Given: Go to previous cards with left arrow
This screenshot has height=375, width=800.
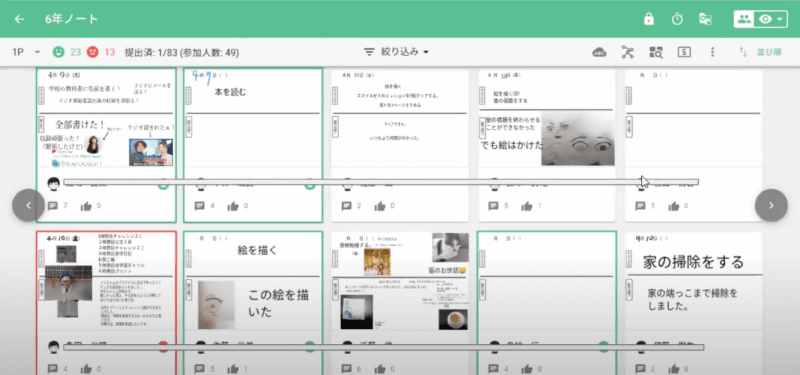Looking at the screenshot, I should coord(29,205).
